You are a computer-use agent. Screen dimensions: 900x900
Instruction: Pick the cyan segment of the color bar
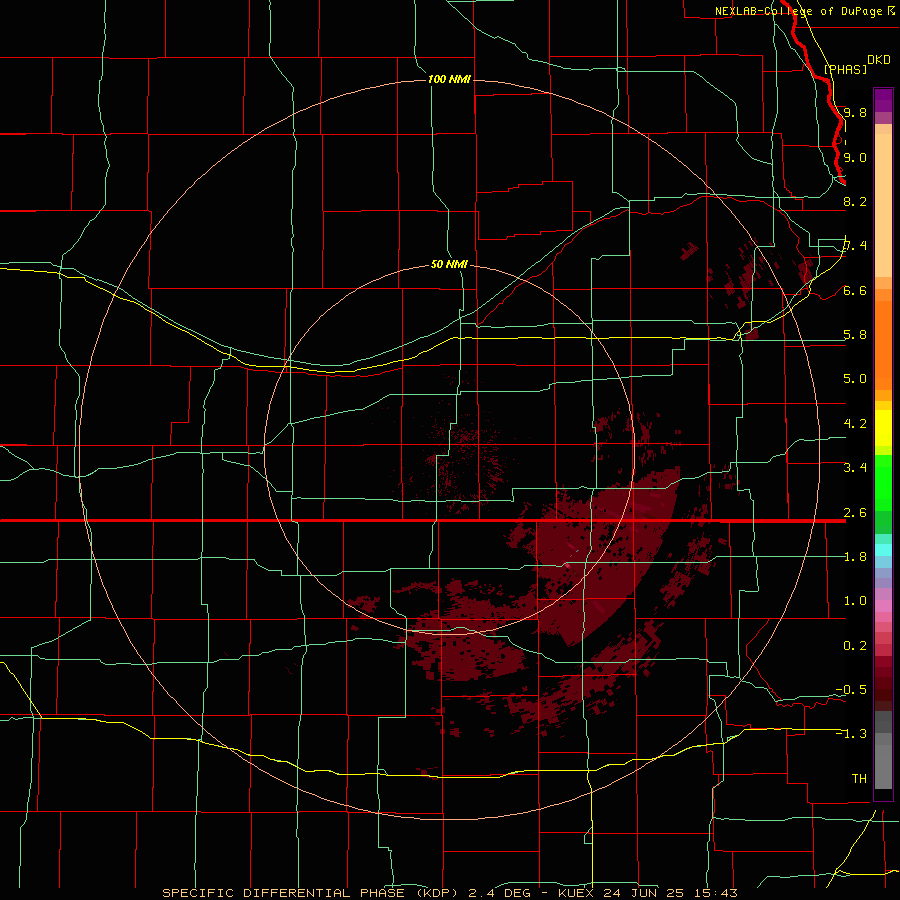click(883, 550)
